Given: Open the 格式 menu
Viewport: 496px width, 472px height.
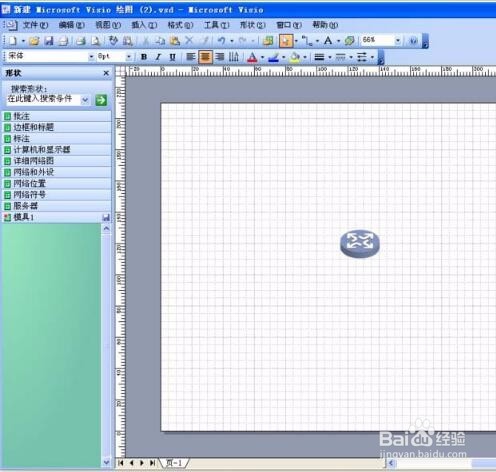Looking at the screenshot, I should pos(180,25).
